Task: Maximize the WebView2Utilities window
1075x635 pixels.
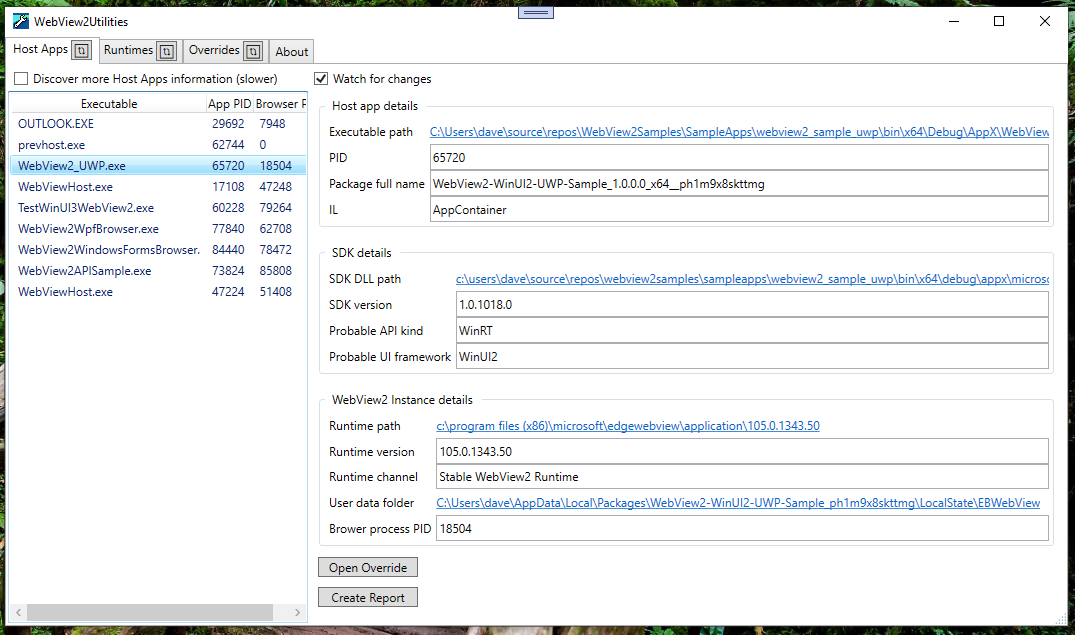Action: point(999,21)
